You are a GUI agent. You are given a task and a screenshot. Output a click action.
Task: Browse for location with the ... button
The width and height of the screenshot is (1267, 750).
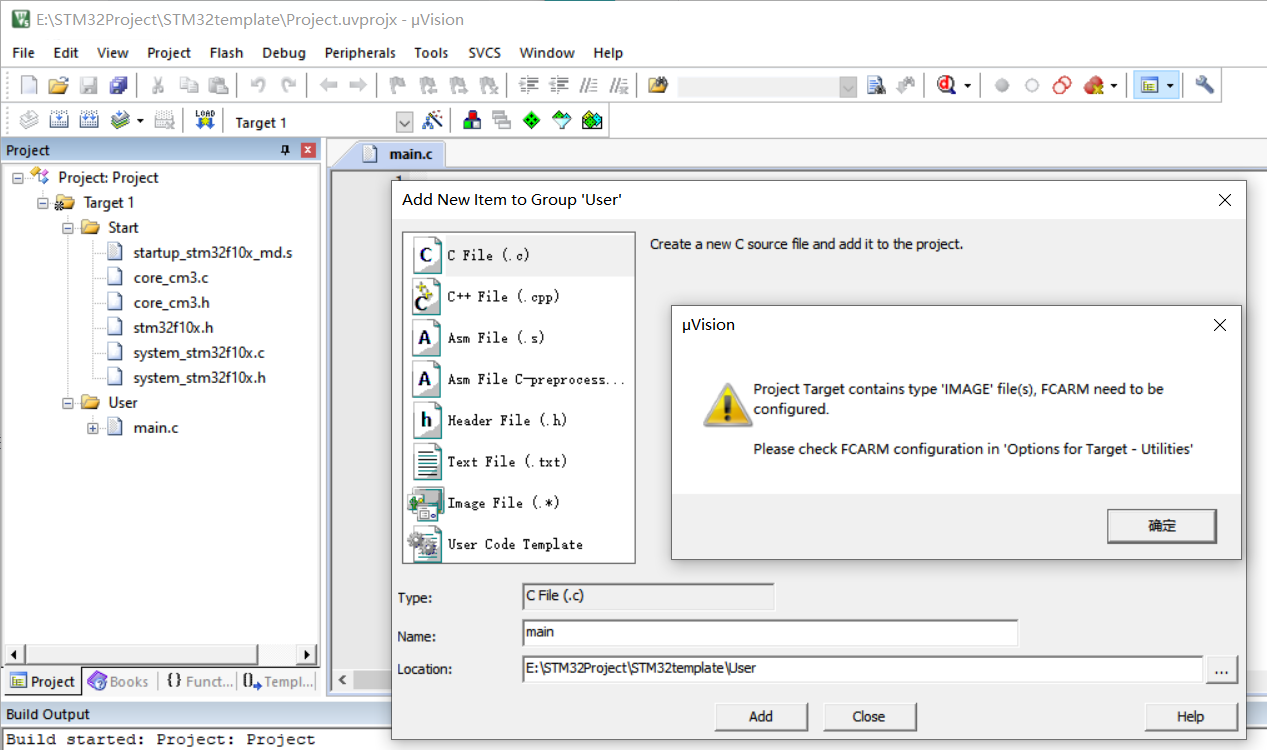1222,670
